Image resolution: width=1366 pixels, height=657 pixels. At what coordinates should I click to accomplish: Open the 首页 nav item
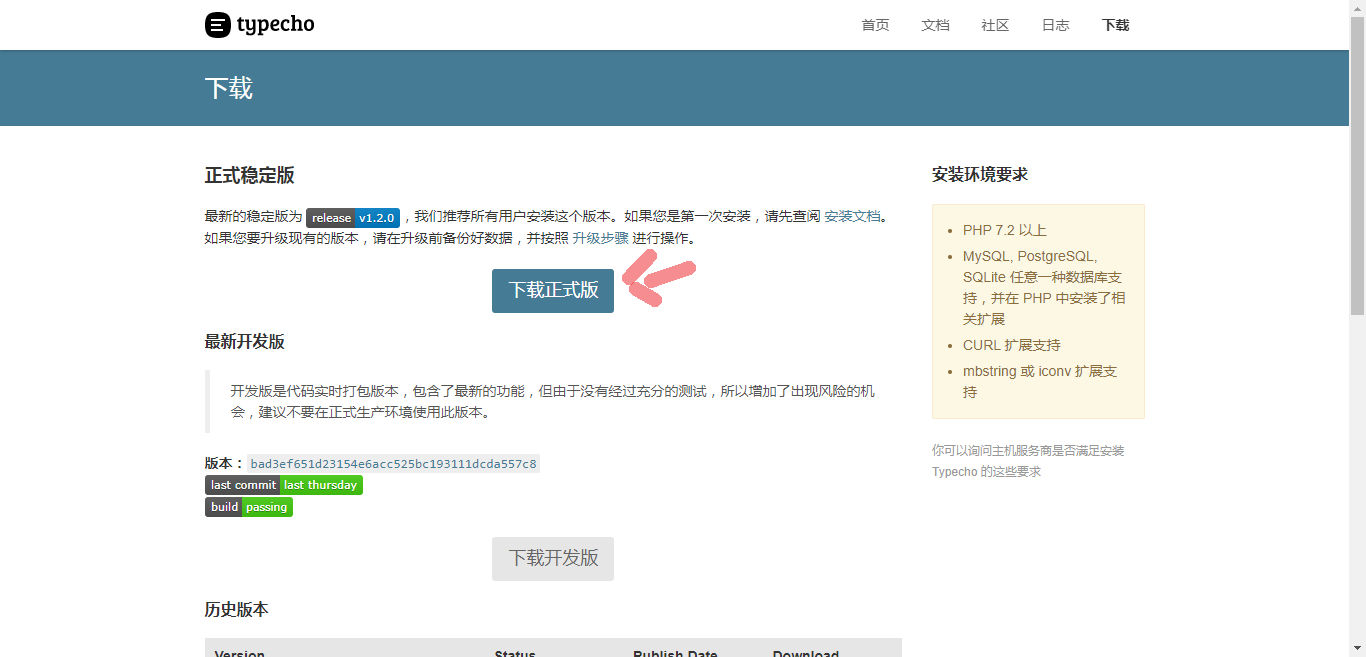coord(875,25)
